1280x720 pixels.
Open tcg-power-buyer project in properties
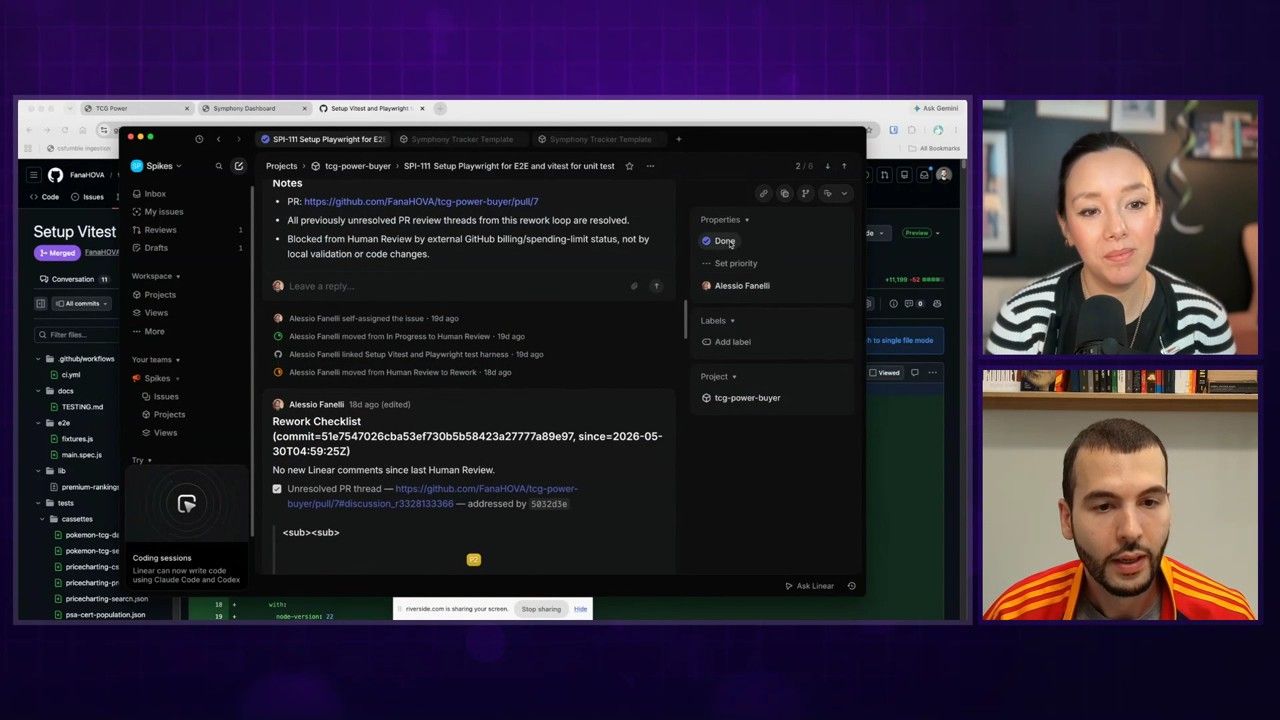tap(741, 398)
